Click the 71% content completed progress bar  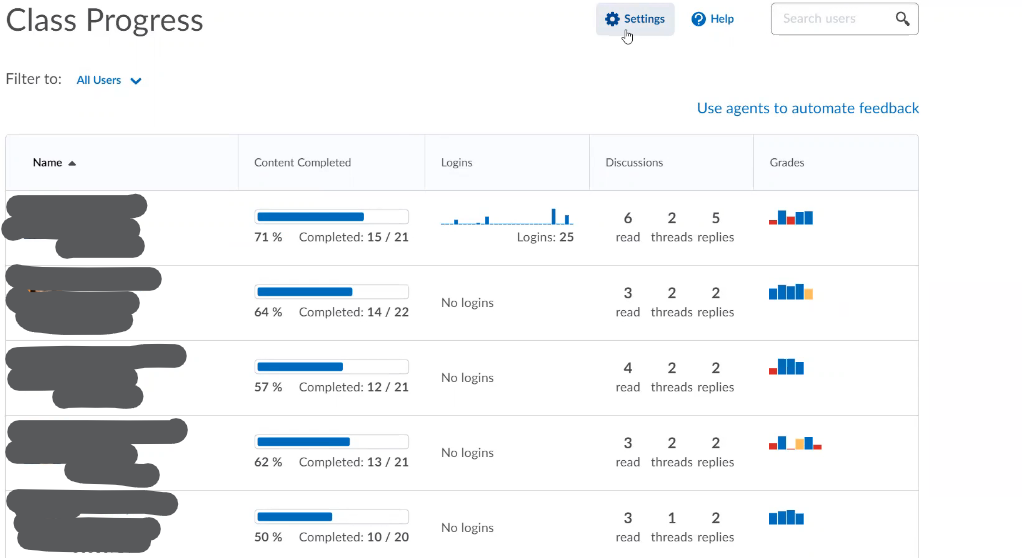tap(332, 217)
